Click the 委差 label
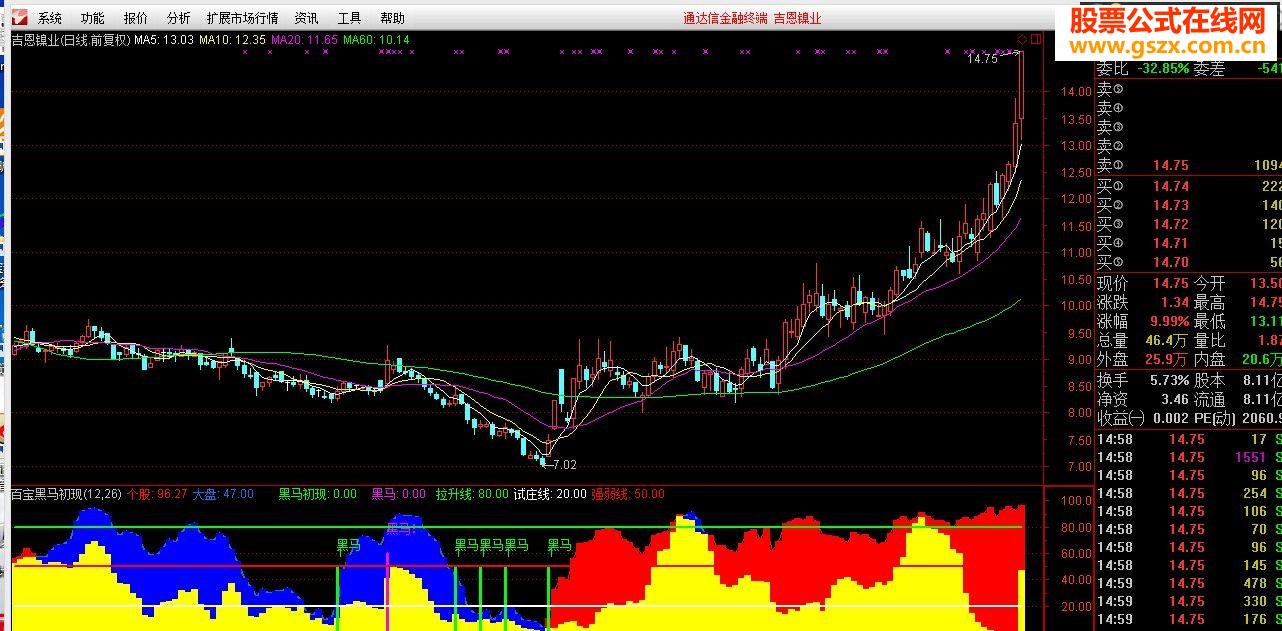This screenshot has width=1282, height=631. tap(1208, 69)
